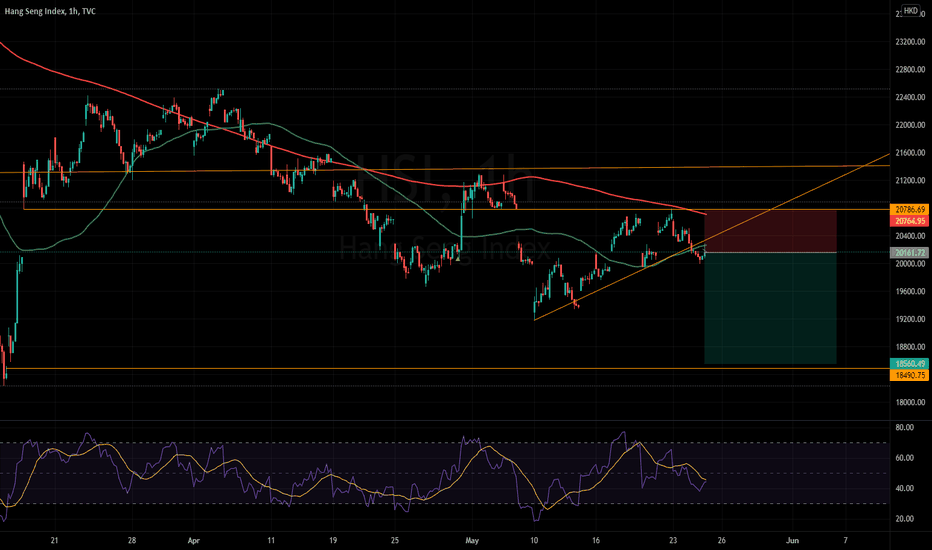Image resolution: width=932 pixels, height=550 pixels.
Task: Click the 18560.49 green target price label
Action: (909, 364)
